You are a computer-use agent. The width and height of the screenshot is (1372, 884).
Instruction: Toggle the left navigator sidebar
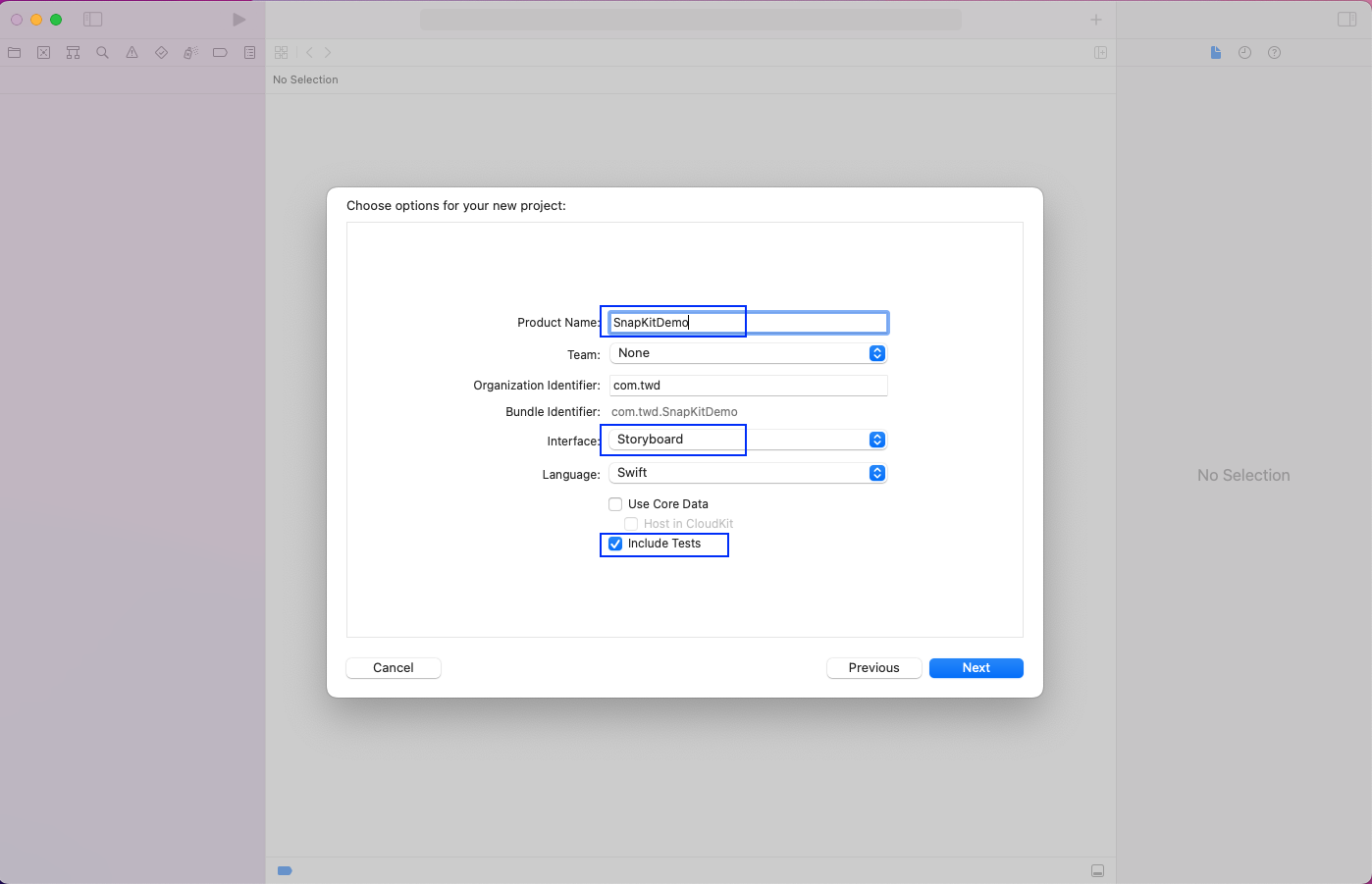point(93,20)
